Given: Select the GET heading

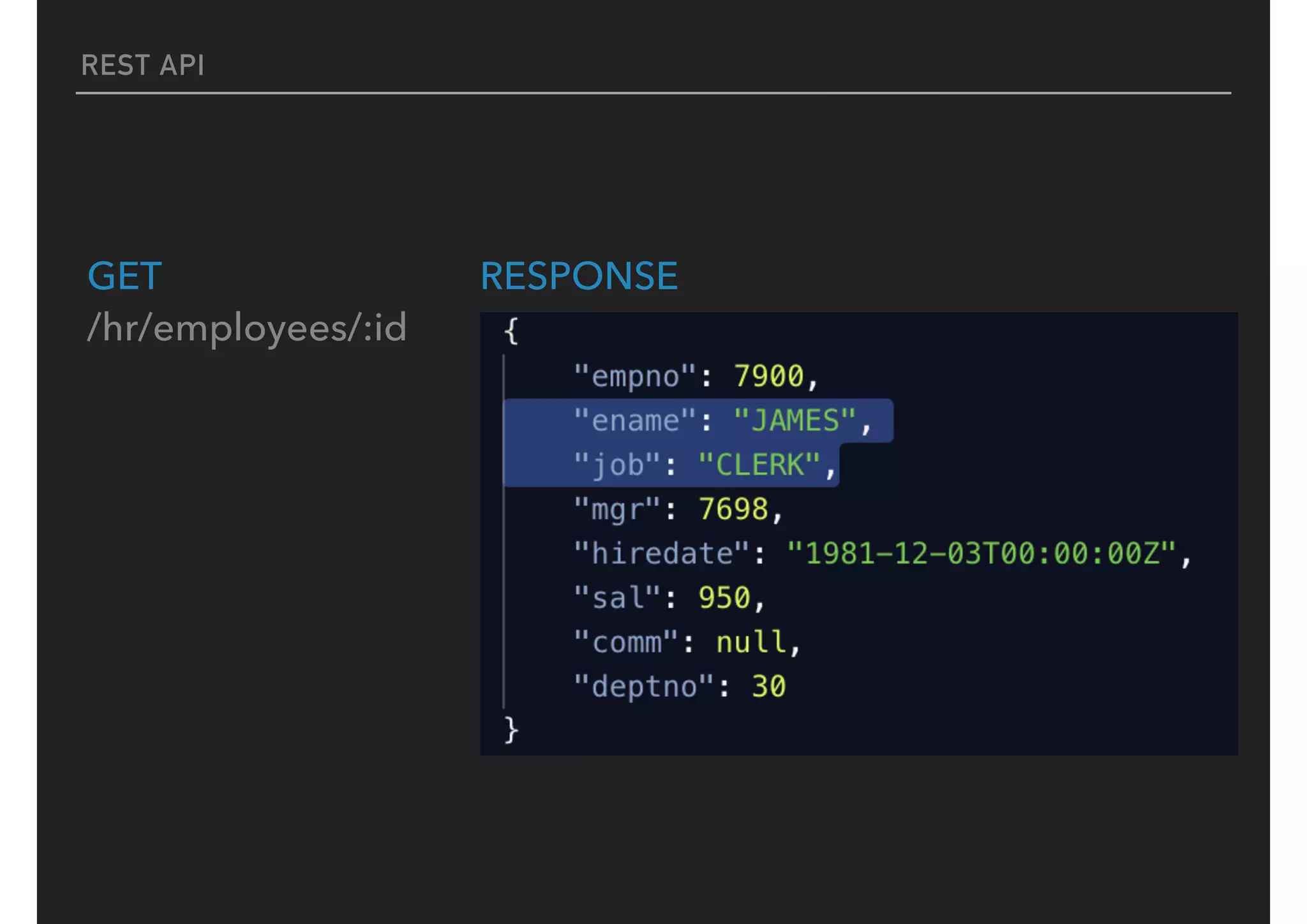Looking at the screenshot, I should point(125,276).
